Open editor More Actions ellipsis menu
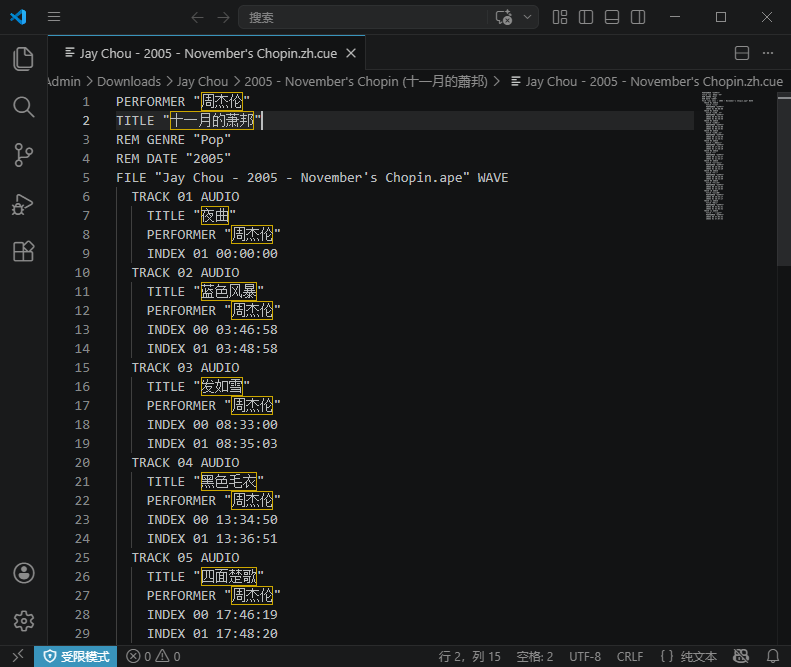791x667 pixels. (x=768, y=53)
